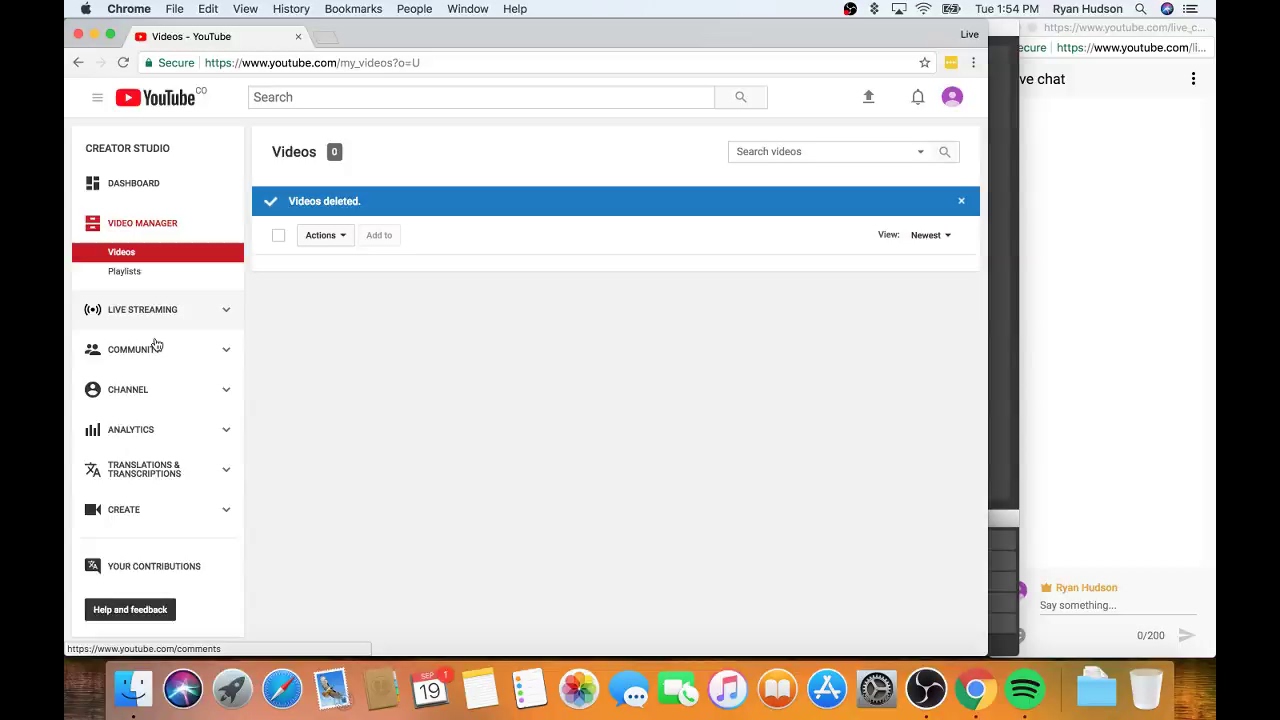Click the Analytics bar chart icon

[93, 429]
